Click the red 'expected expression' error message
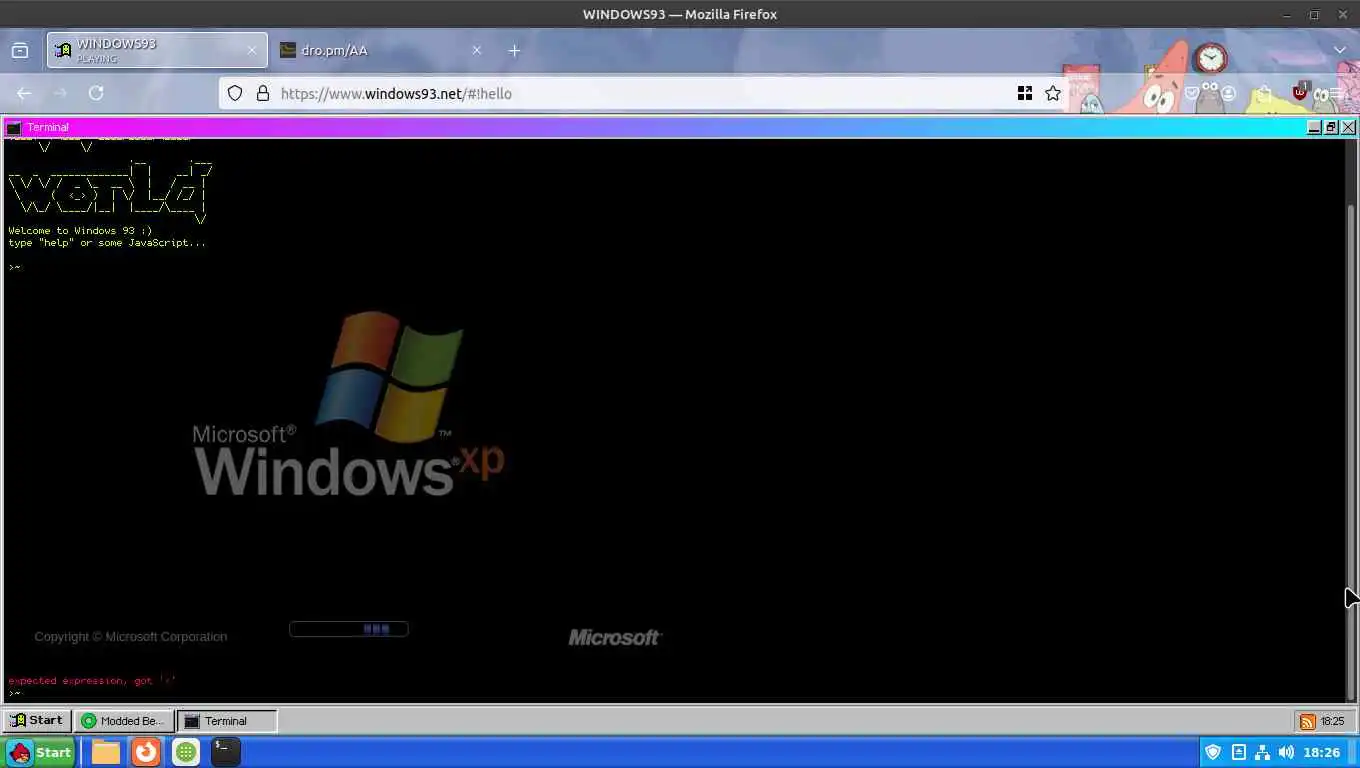Viewport: 1360px width, 768px height. (92, 681)
